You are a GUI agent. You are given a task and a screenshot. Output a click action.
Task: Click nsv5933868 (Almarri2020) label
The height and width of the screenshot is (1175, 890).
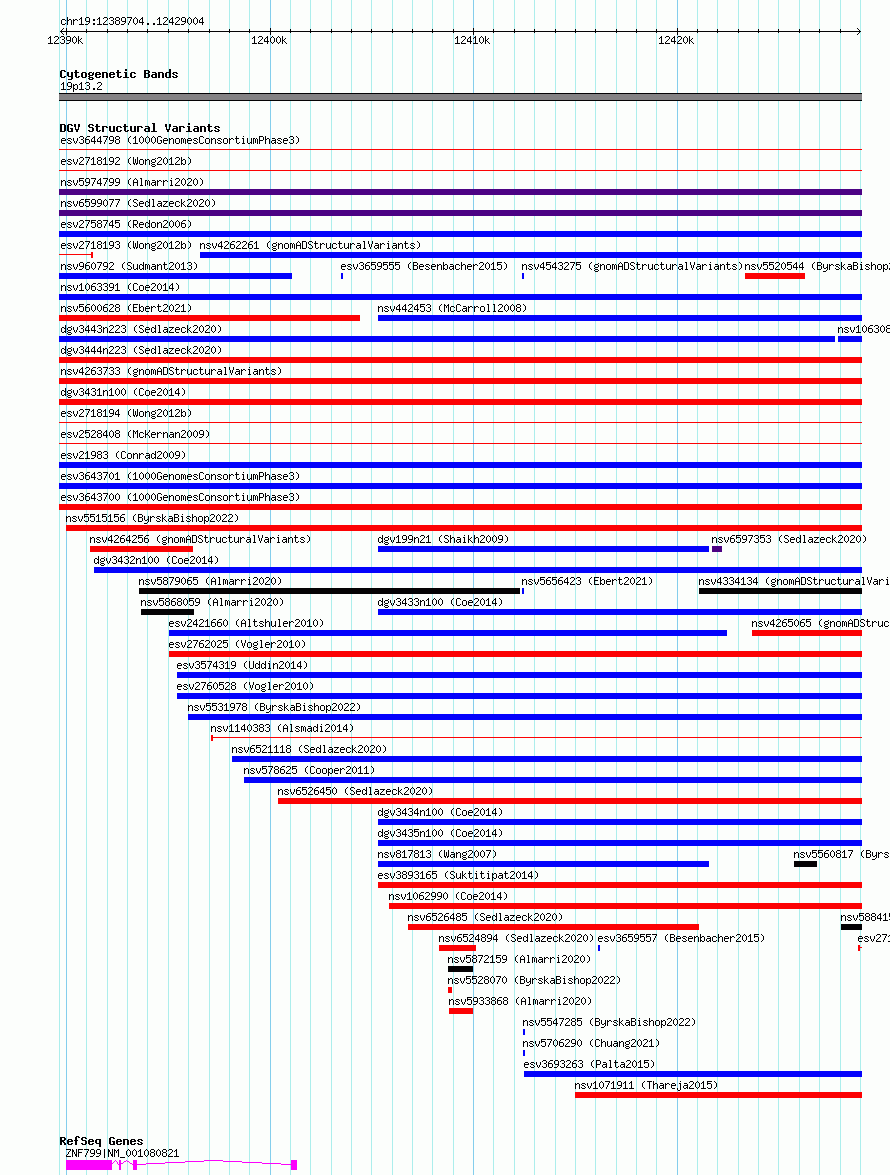(x=521, y=1000)
